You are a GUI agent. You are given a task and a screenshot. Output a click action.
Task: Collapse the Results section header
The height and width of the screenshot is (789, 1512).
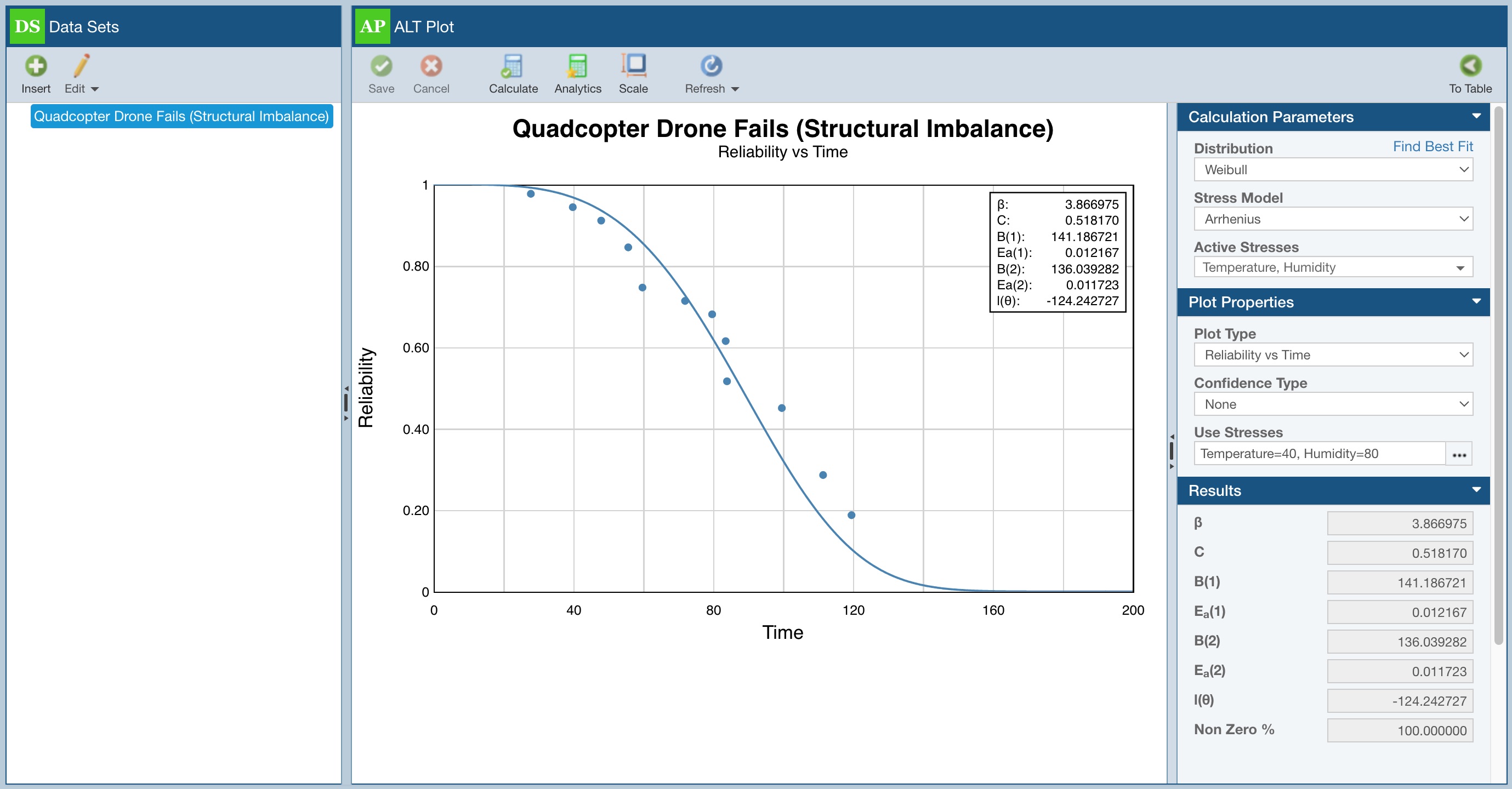coord(1476,490)
